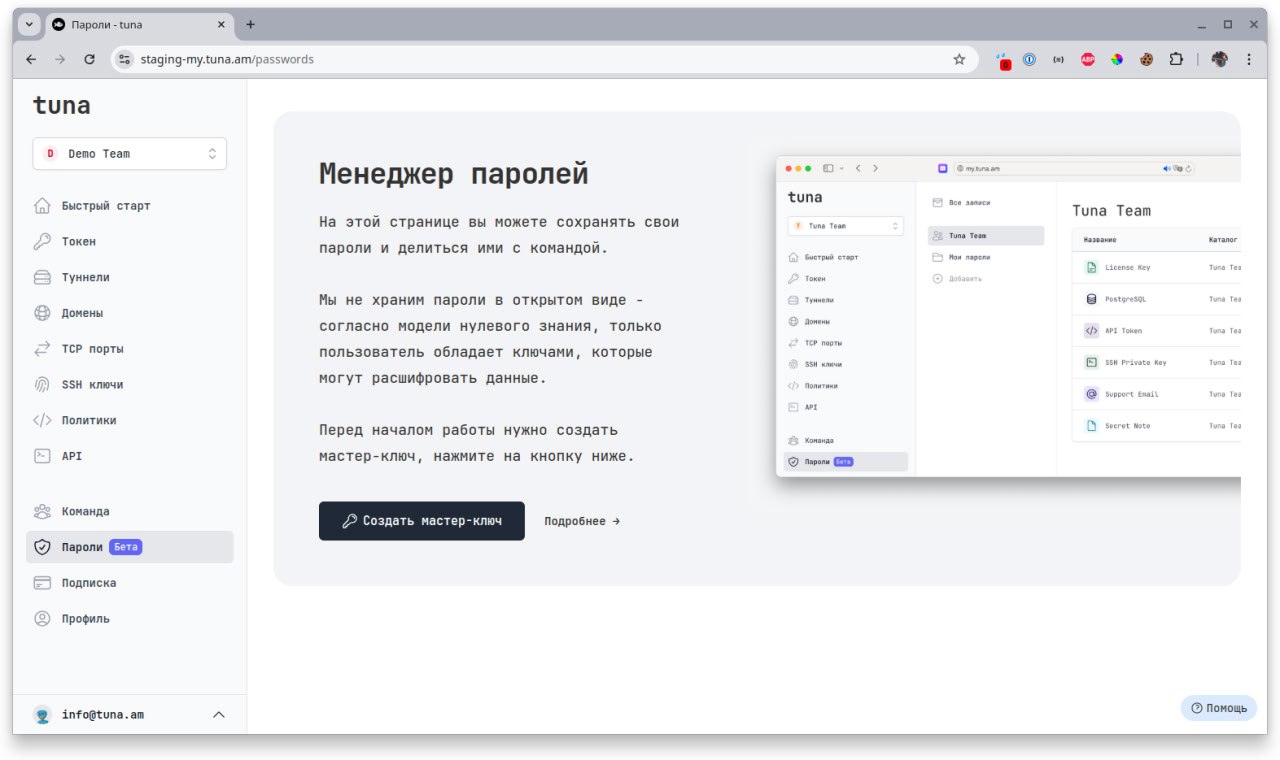Click the Профиль user icon in sidebar

pos(42,619)
